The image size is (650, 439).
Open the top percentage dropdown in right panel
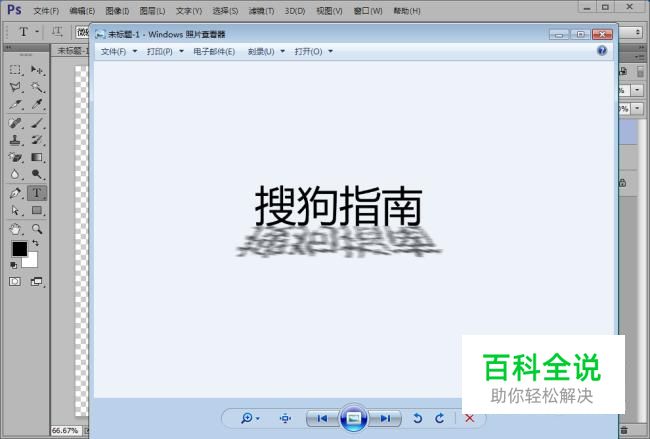point(637,90)
